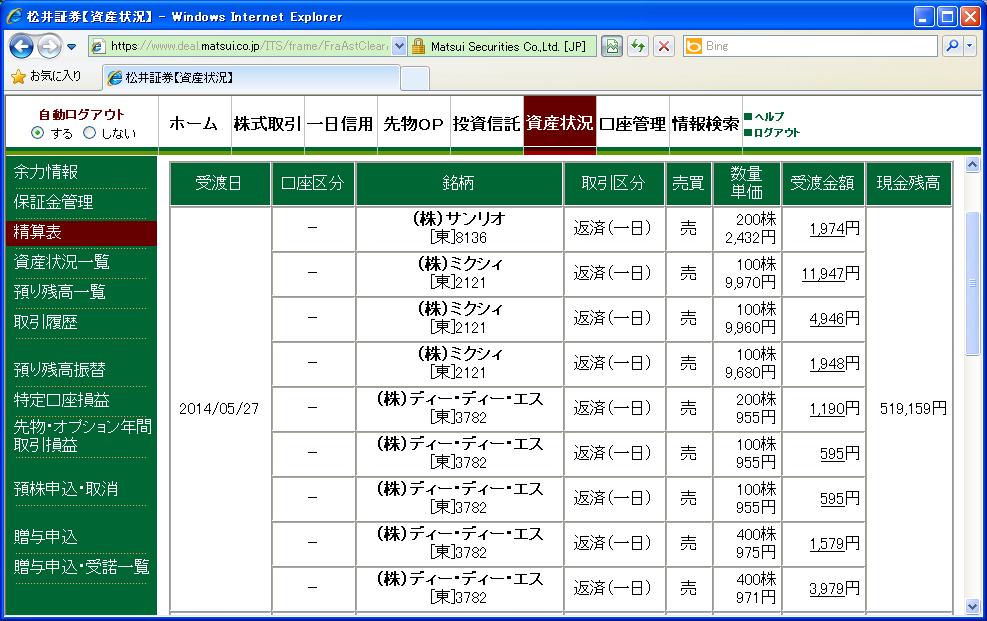Click the ログアウト link
987x621 pixels.
(x=776, y=133)
